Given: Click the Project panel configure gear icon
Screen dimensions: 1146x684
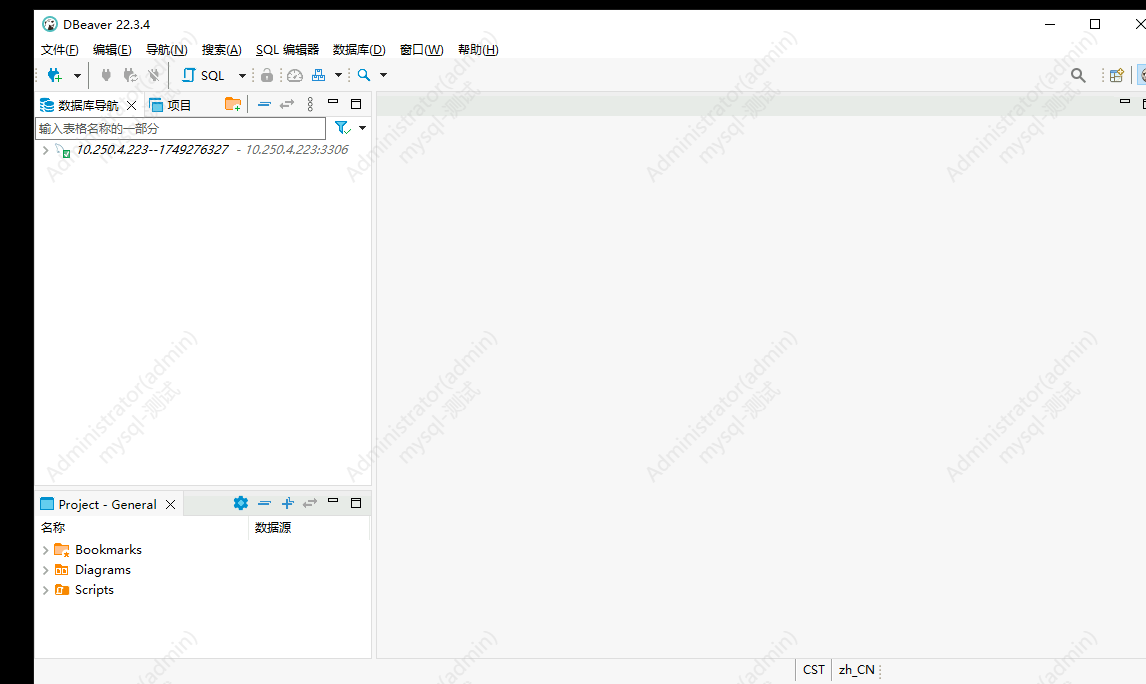Looking at the screenshot, I should point(240,503).
